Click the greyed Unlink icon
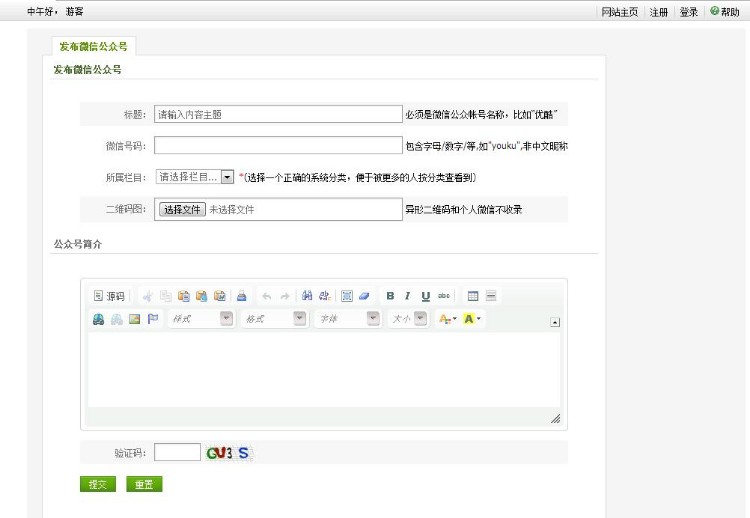This screenshot has height=518, width=750. click(117, 319)
